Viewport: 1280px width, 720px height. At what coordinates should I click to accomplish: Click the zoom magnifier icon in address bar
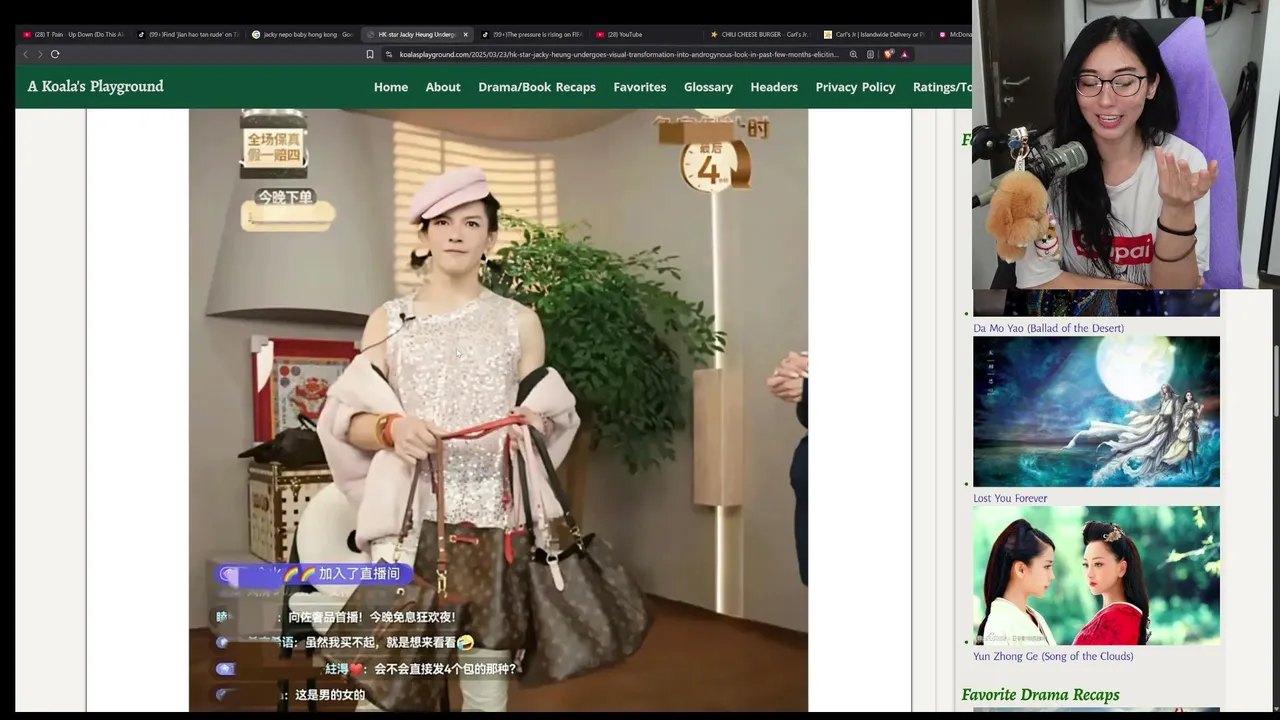coord(853,54)
